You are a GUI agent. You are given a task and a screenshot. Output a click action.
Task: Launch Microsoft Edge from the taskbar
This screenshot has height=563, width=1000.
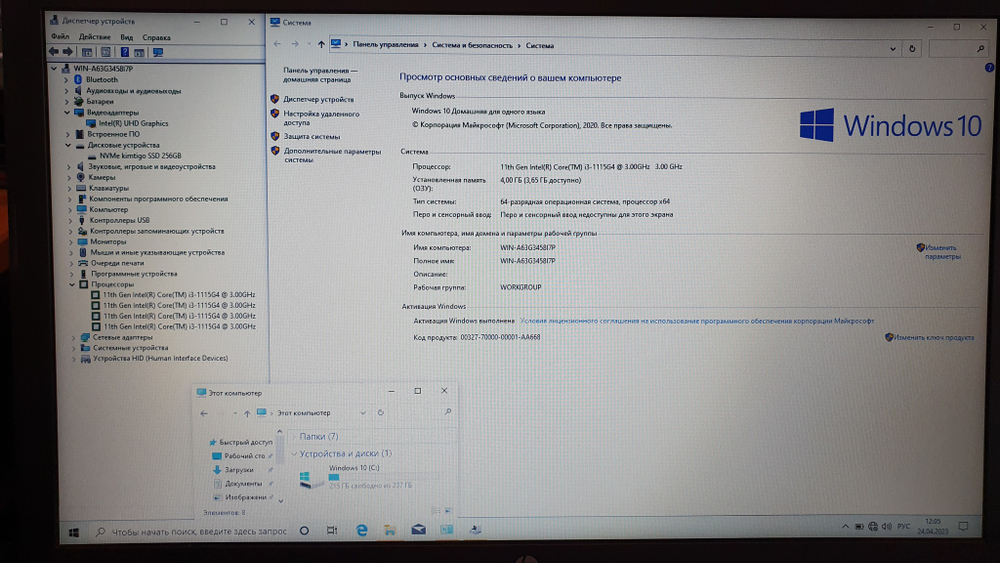[x=362, y=530]
